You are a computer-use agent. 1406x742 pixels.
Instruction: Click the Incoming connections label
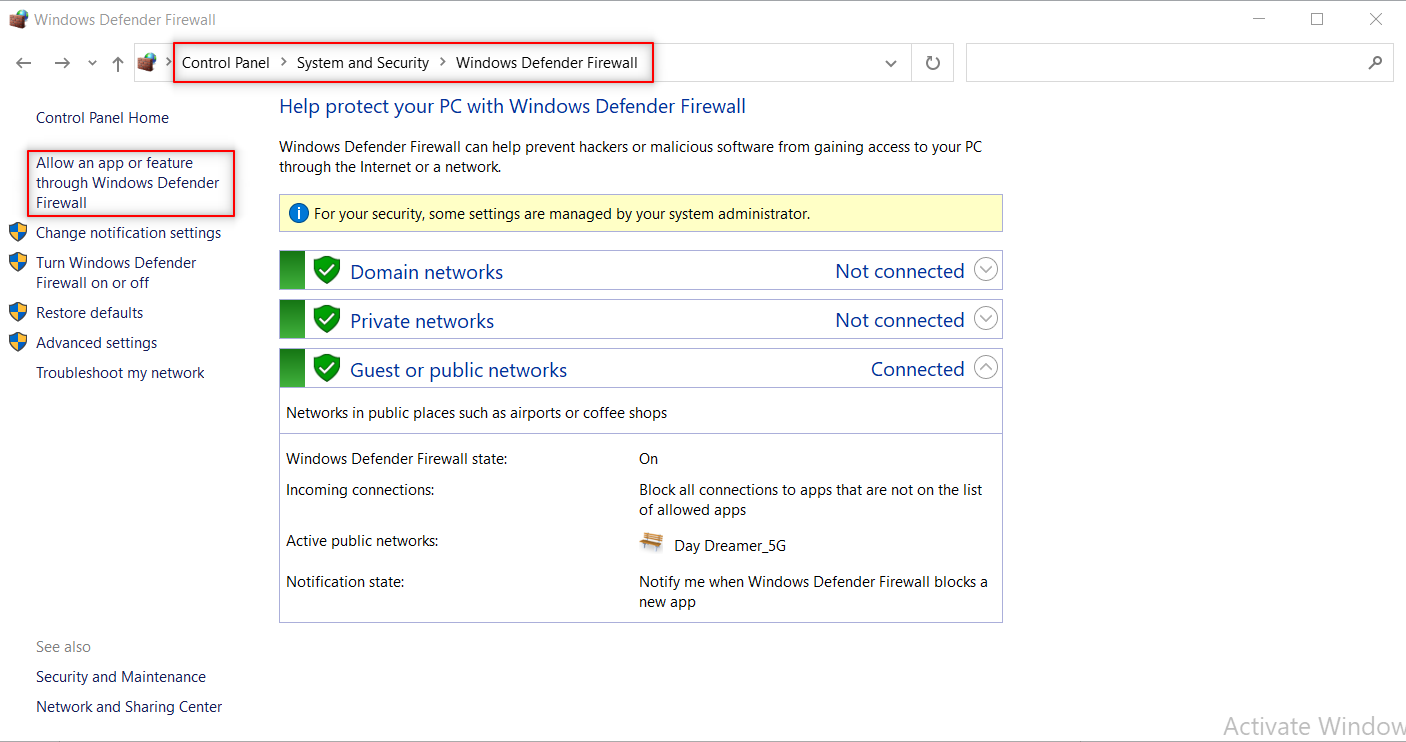360,490
